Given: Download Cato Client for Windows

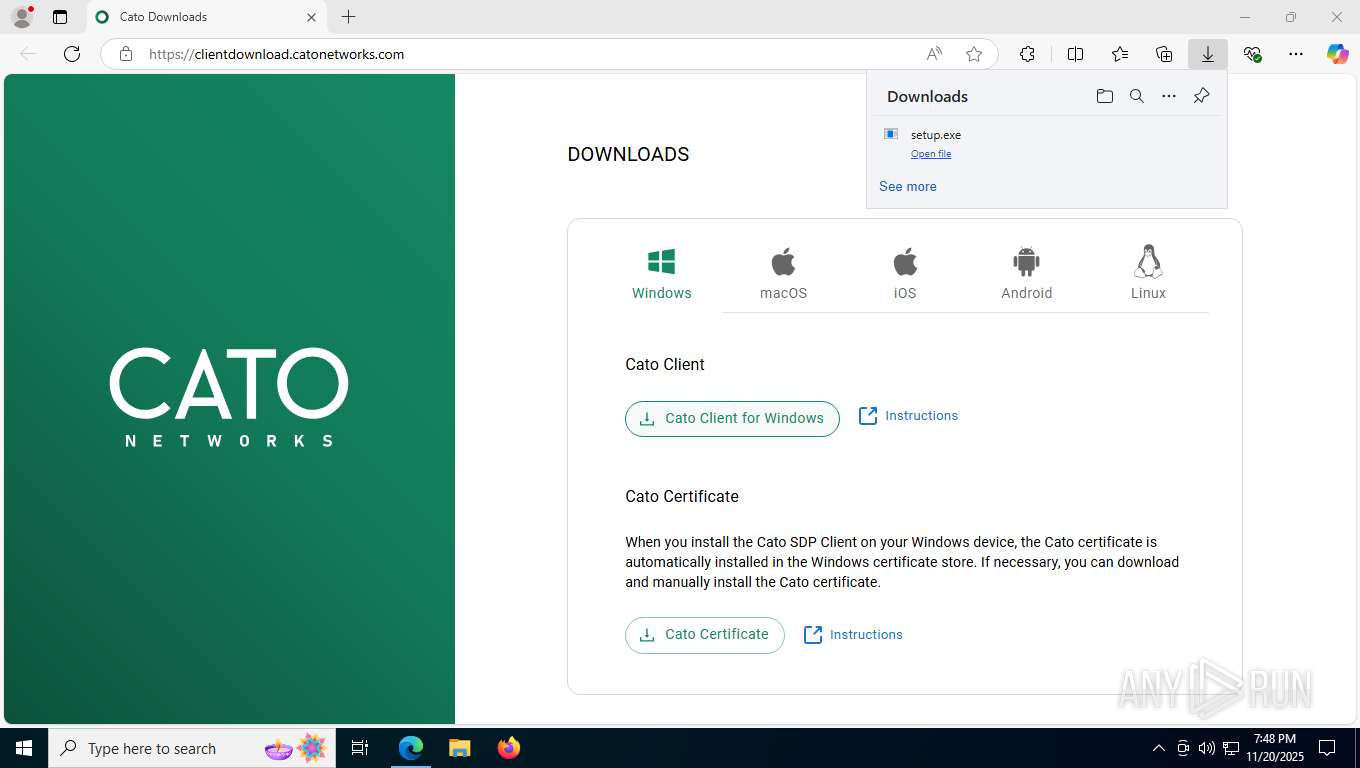Looking at the screenshot, I should (732, 419).
